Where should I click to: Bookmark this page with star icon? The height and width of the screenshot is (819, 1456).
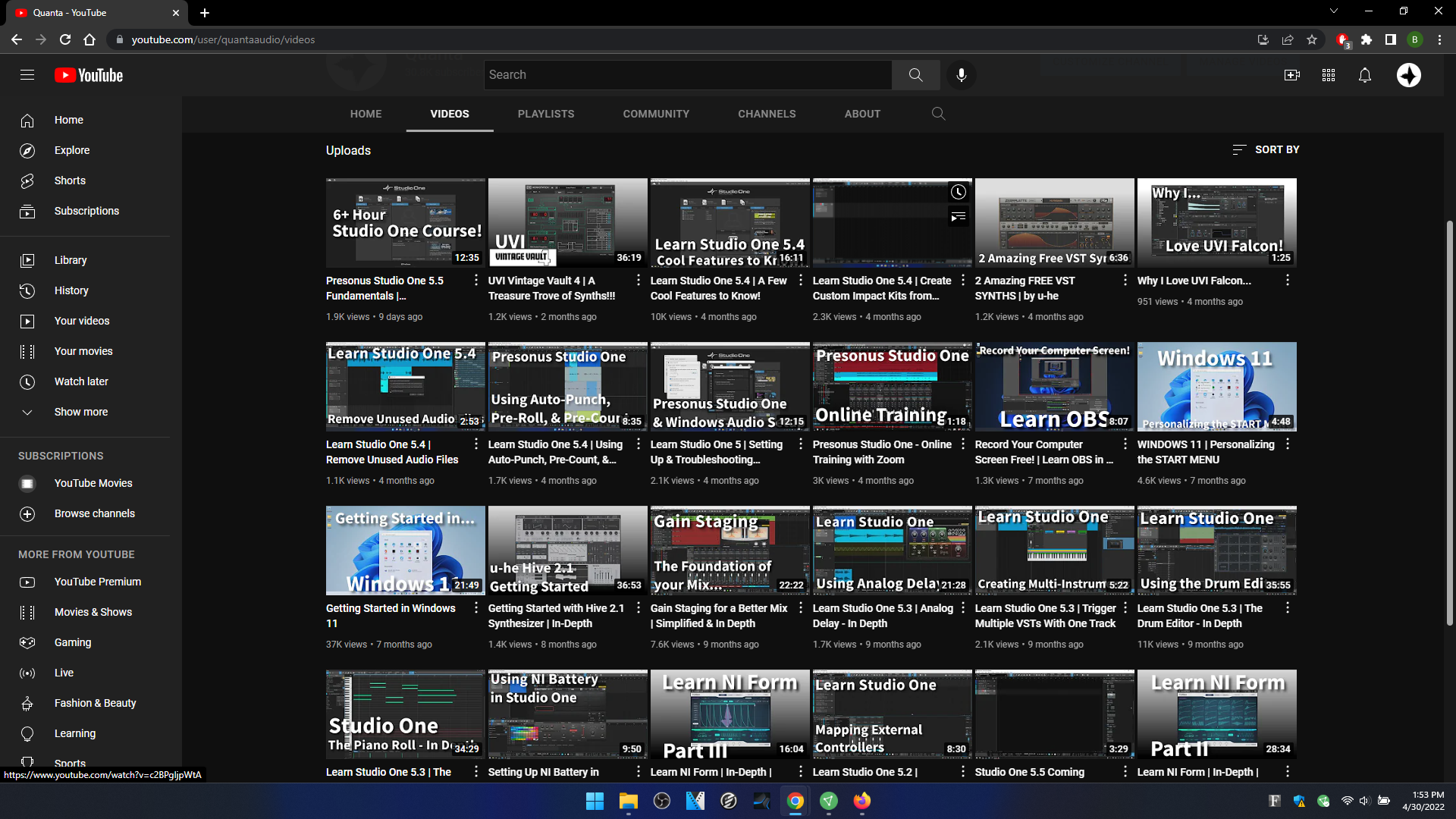[x=1312, y=39]
